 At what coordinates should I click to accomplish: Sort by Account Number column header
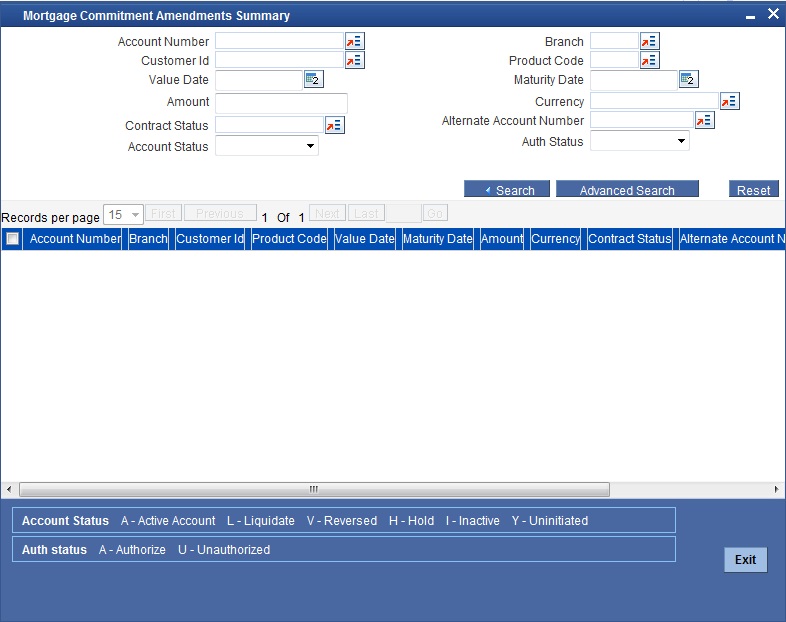(x=75, y=239)
